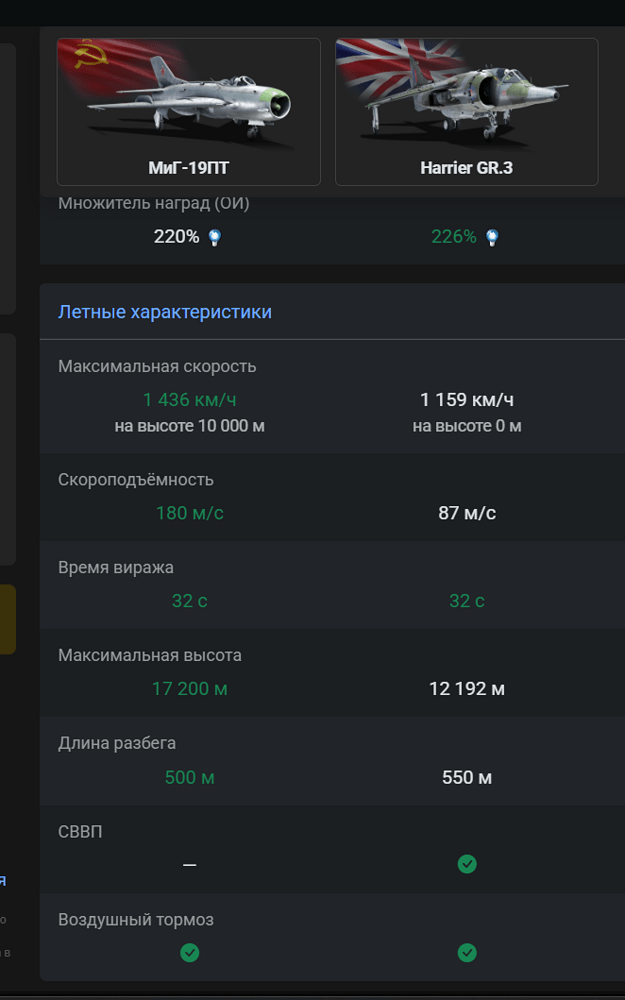
Task: Click the МиГ-19ПТ name label
Action: coord(189,168)
